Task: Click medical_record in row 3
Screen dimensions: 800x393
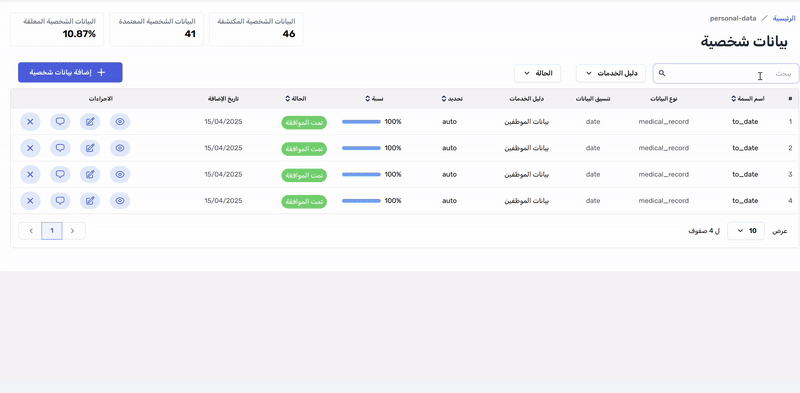Action: click(664, 175)
